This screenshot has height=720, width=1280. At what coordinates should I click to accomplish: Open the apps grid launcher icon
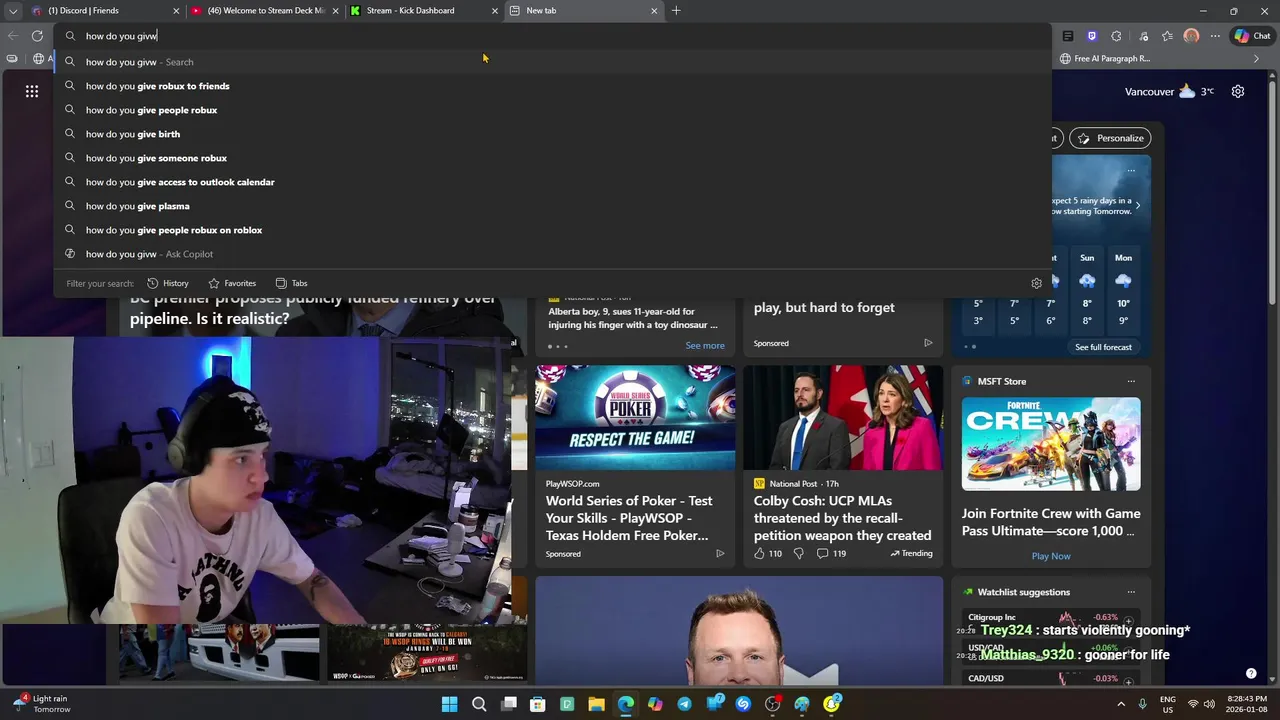pos(32,91)
